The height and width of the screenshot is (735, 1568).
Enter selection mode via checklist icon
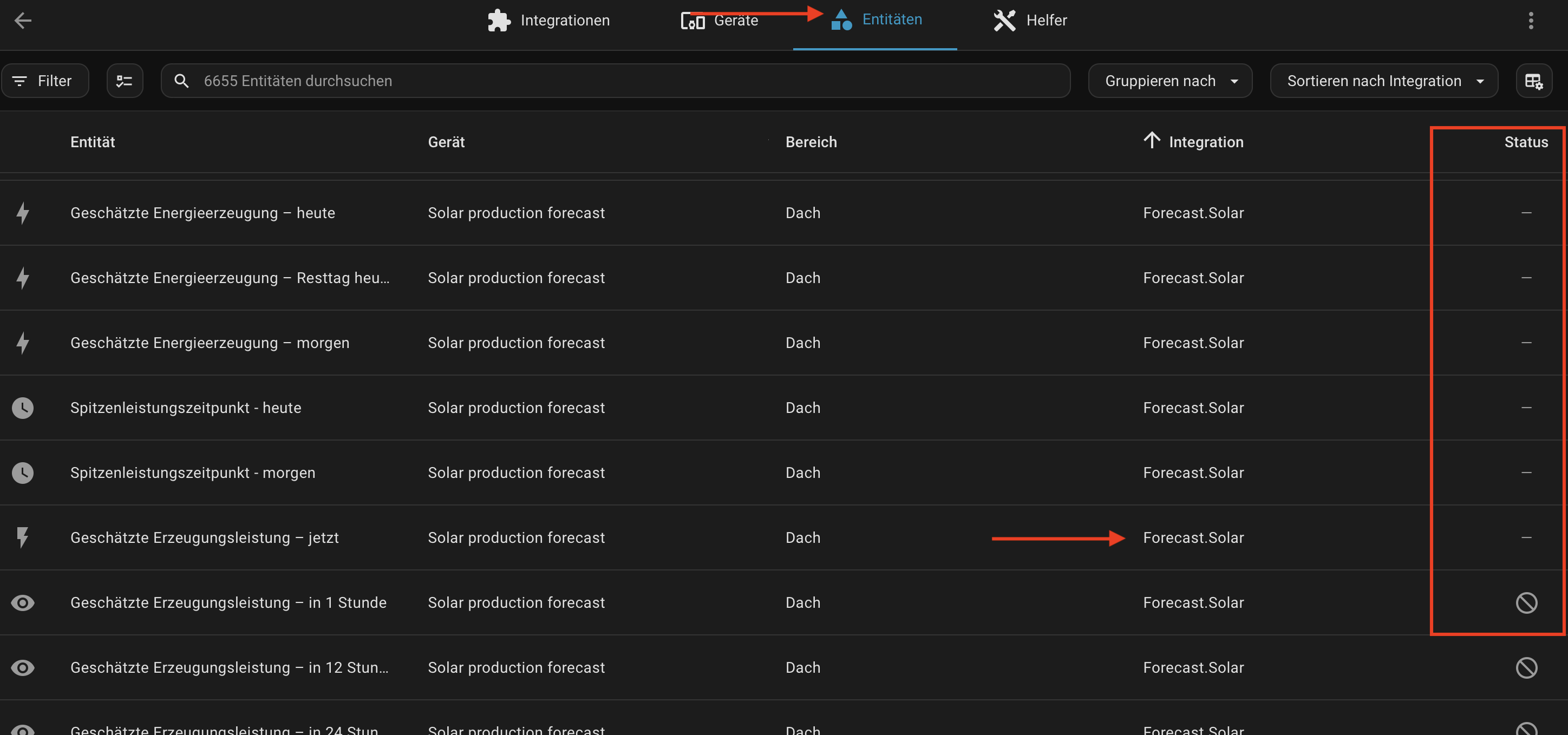tap(125, 81)
